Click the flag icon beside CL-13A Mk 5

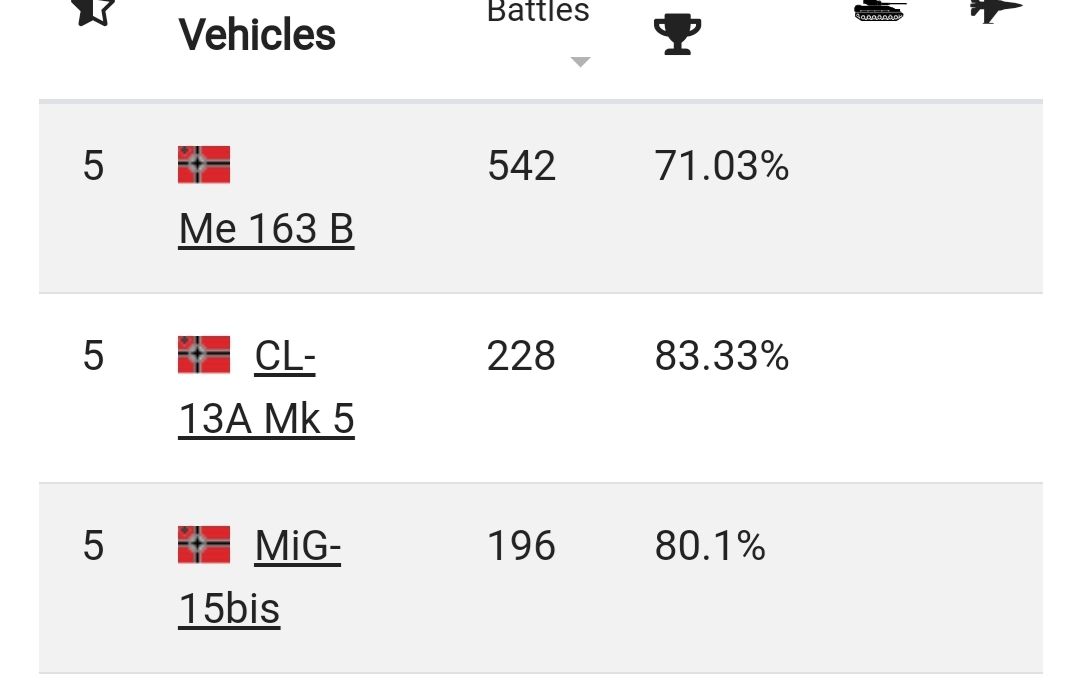pos(204,355)
